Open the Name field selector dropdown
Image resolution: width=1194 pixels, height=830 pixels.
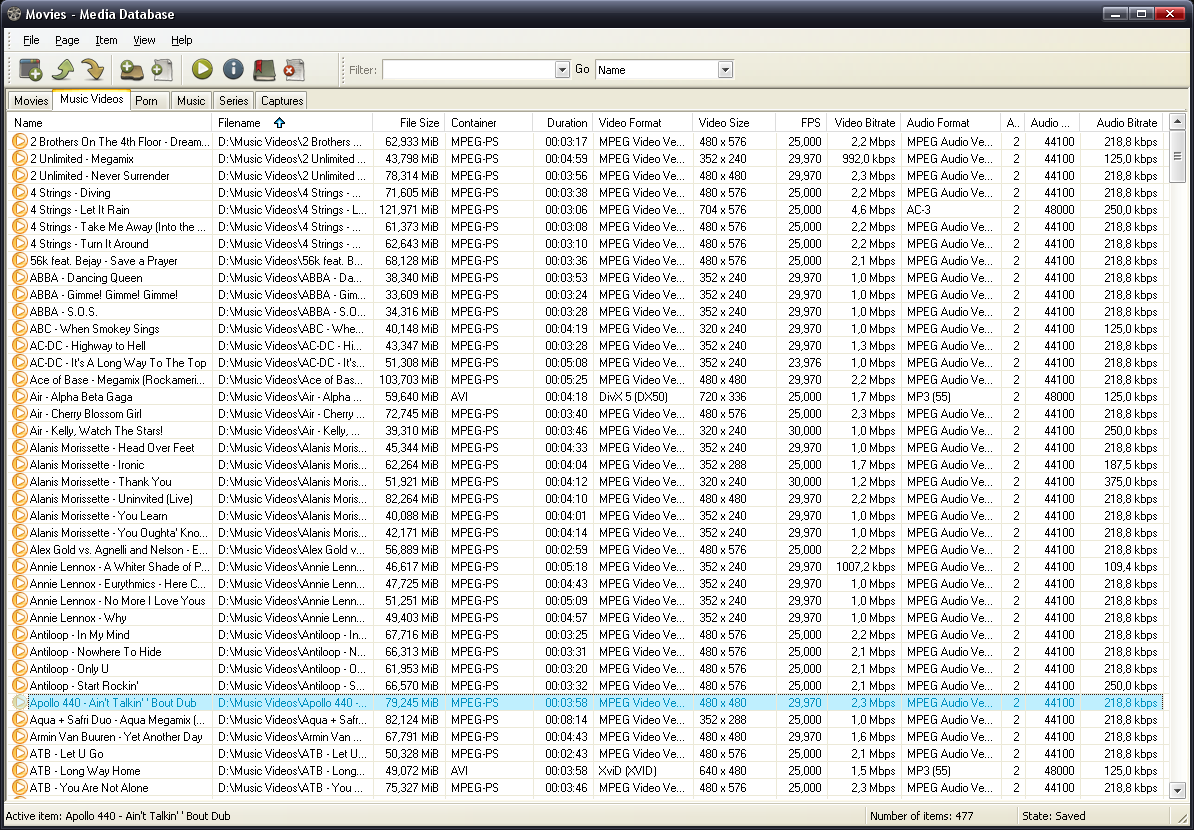[x=725, y=70]
